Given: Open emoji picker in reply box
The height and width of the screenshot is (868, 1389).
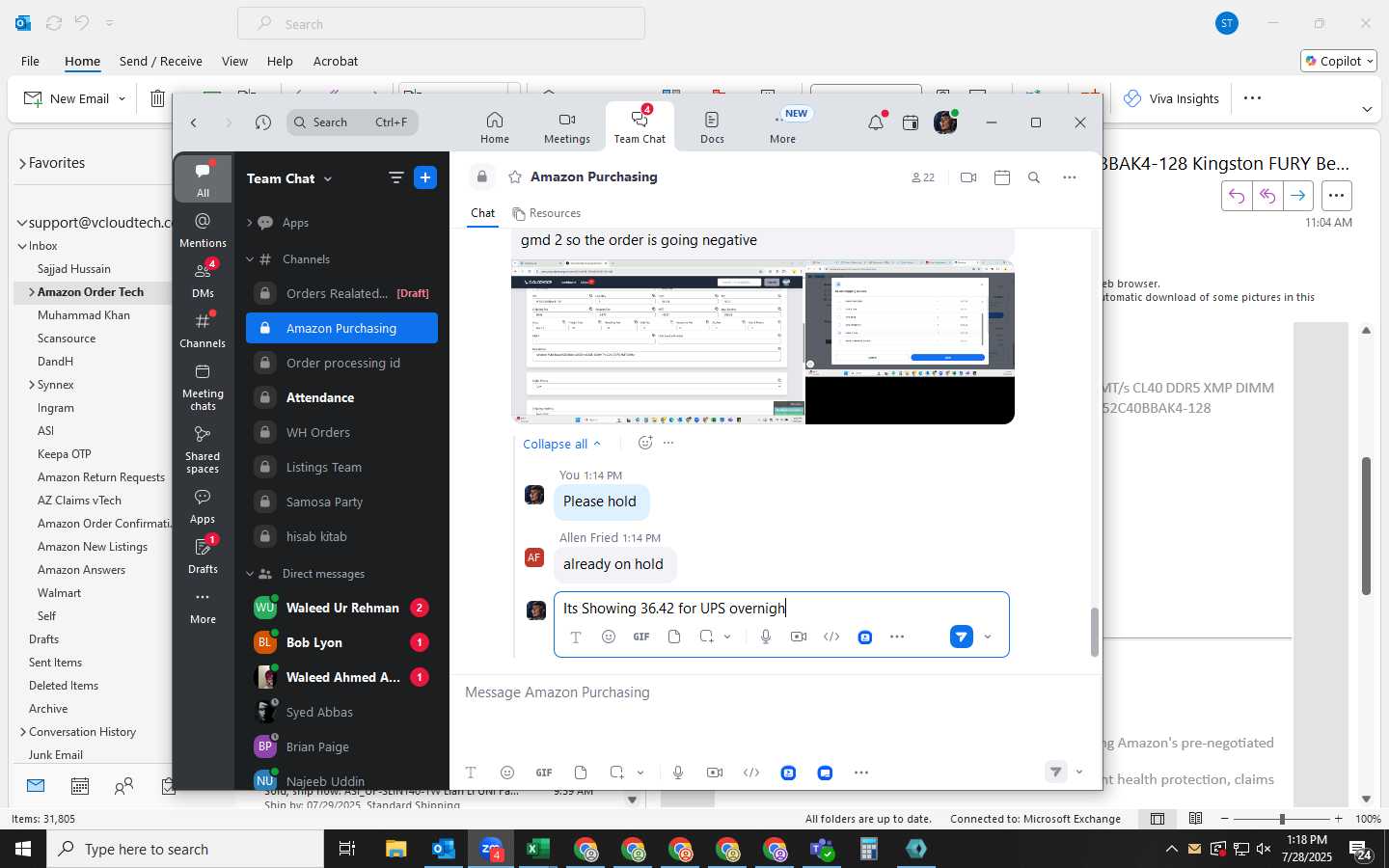Looking at the screenshot, I should [x=609, y=637].
